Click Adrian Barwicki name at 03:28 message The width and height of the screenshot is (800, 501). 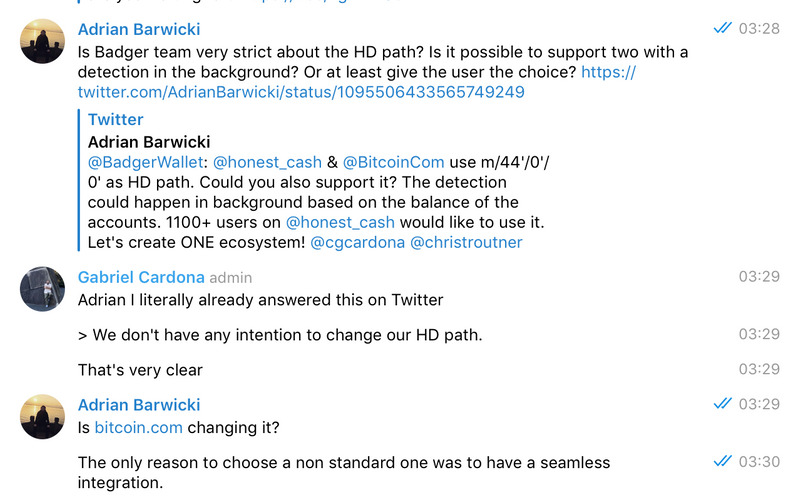click(139, 29)
